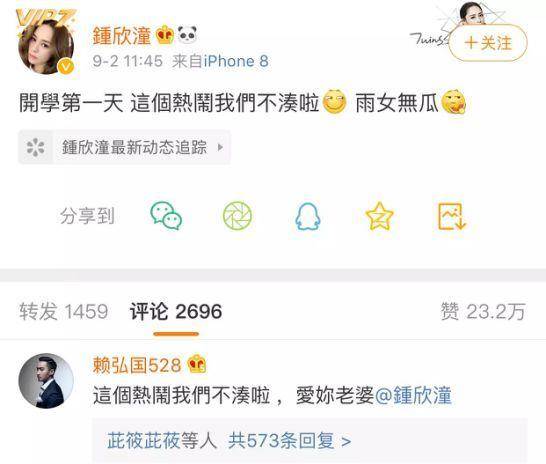Tap the gold crown badge beside 鍾欣潼

click(165, 35)
